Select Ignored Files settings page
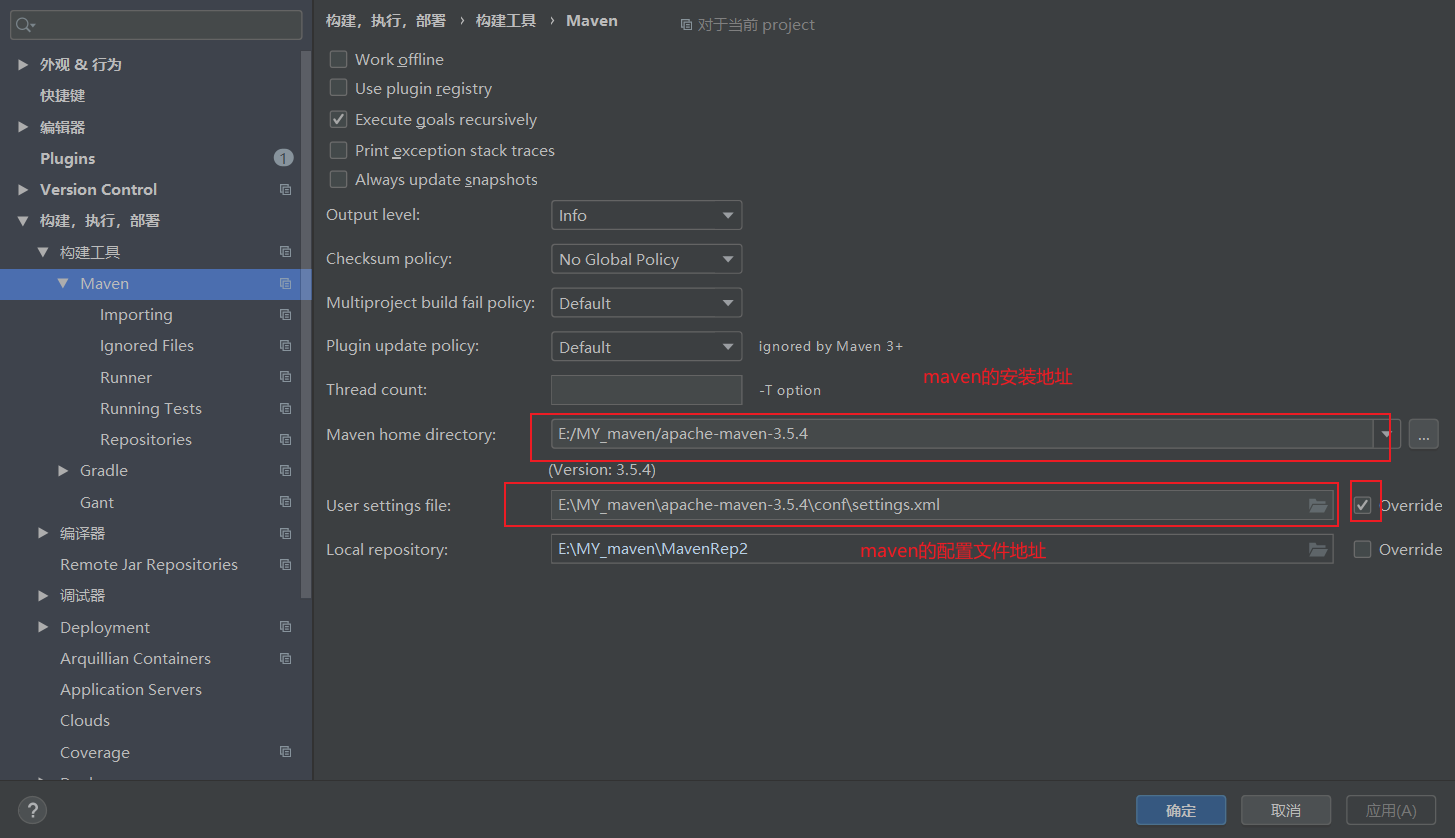Viewport: 1455px width, 838px height. (147, 346)
